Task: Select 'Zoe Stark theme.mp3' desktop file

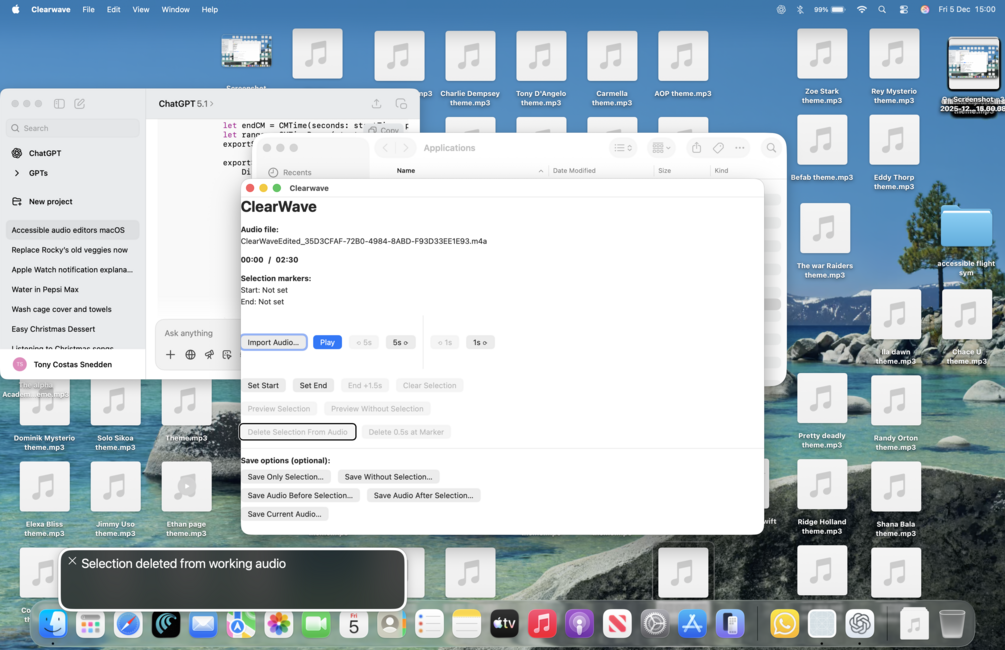Action: (822, 66)
